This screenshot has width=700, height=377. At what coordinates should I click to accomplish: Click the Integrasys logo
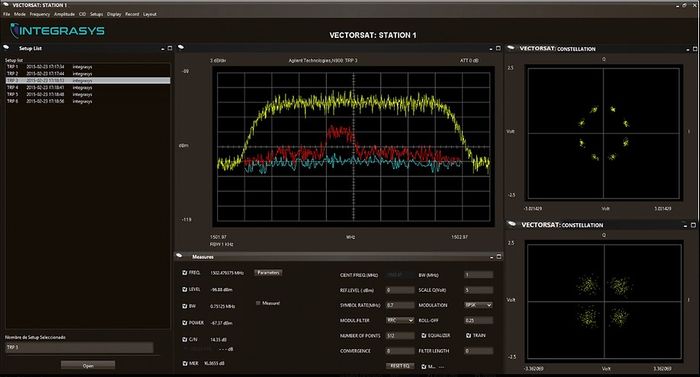point(57,30)
